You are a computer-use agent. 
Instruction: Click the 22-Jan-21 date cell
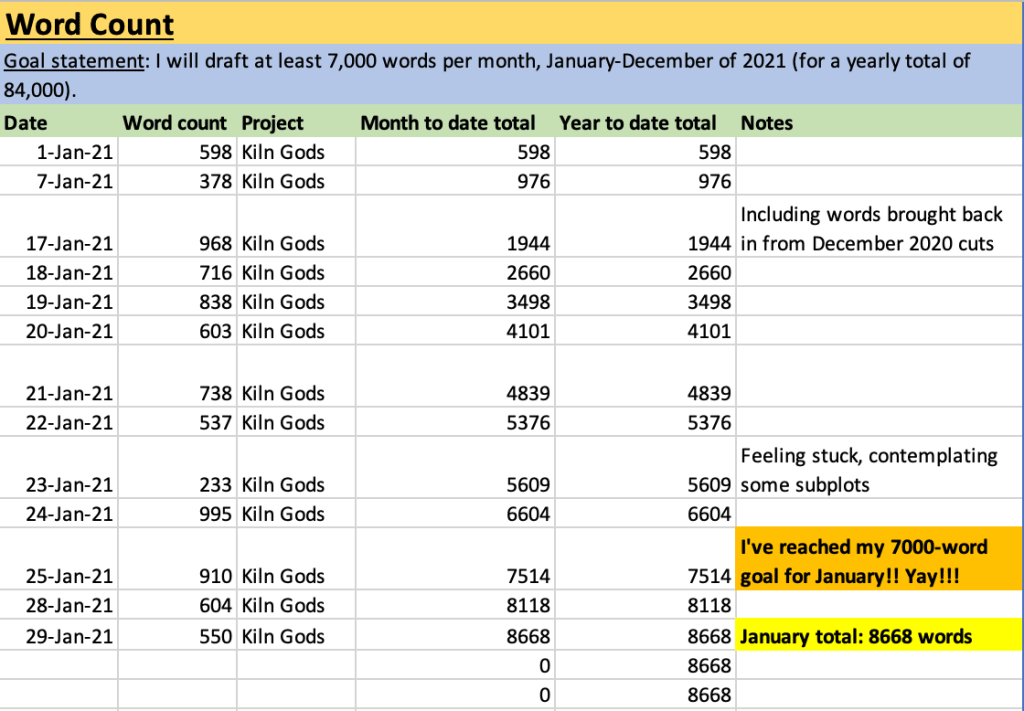59,422
